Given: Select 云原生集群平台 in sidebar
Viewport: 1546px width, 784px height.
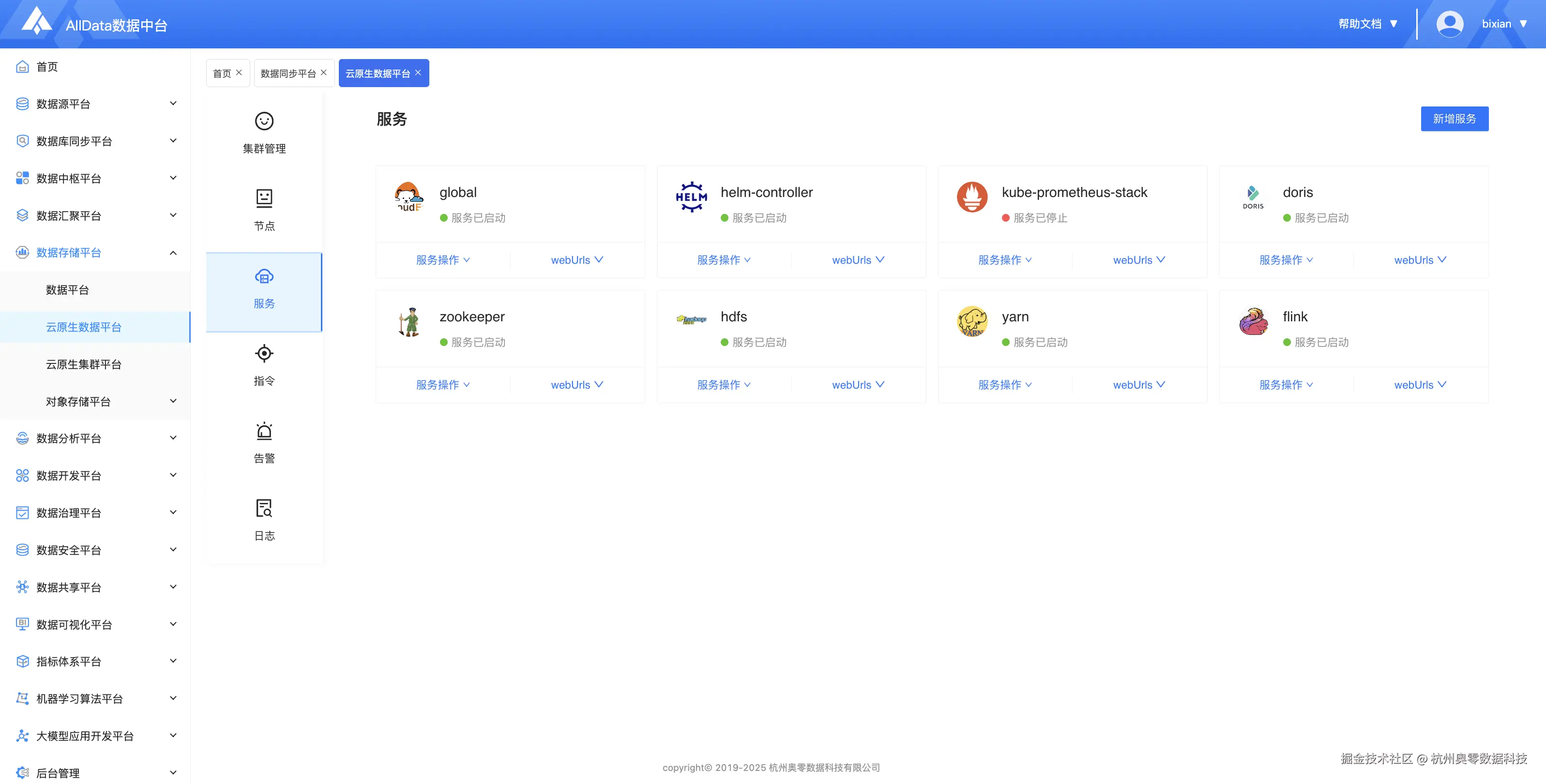Looking at the screenshot, I should pos(83,364).
